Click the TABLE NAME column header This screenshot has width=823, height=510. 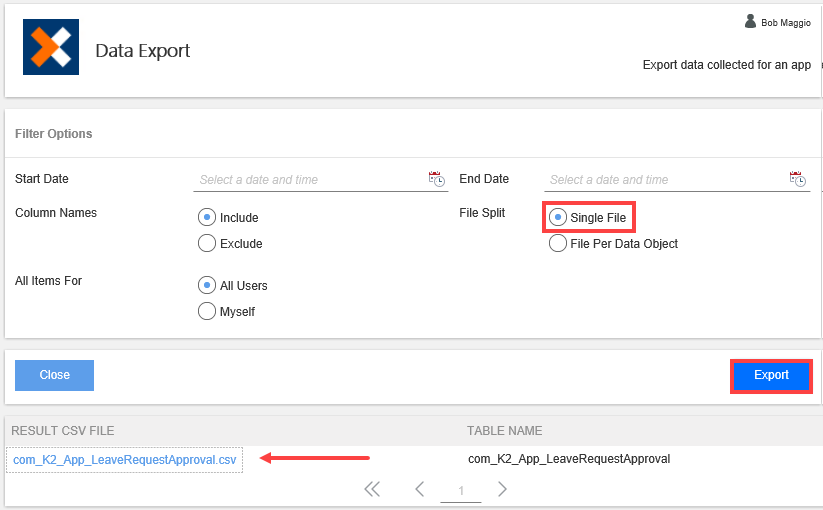coord(504,431)
